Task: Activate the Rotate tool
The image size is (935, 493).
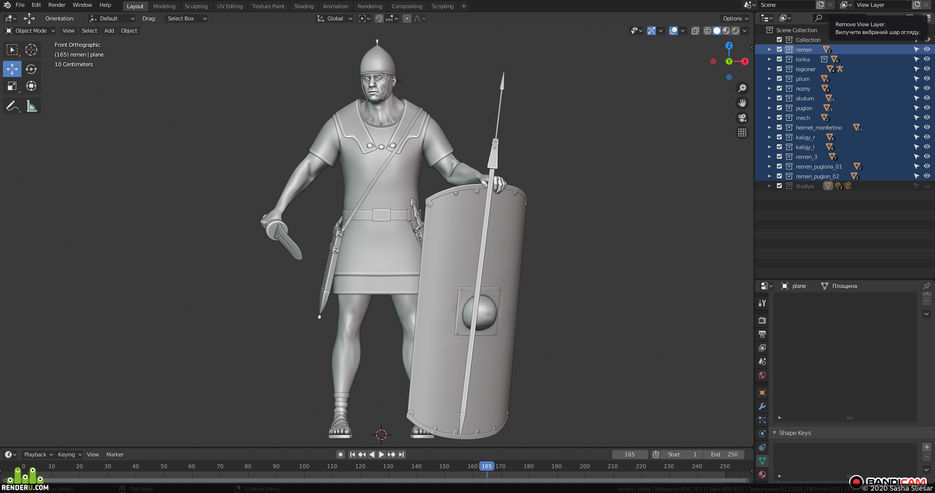Action: click(31, 69)
